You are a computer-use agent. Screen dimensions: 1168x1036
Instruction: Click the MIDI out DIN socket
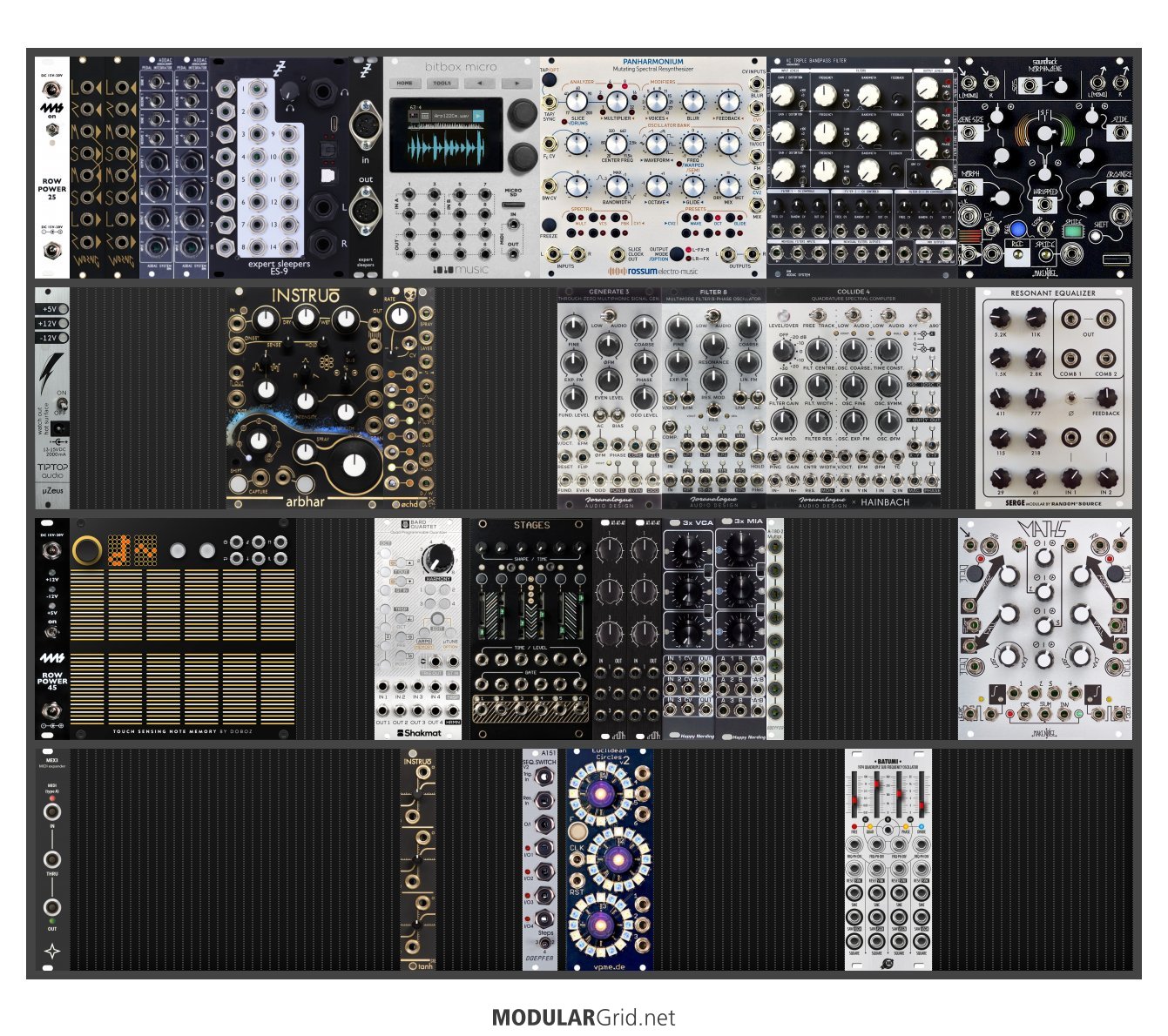click(365, 209)
